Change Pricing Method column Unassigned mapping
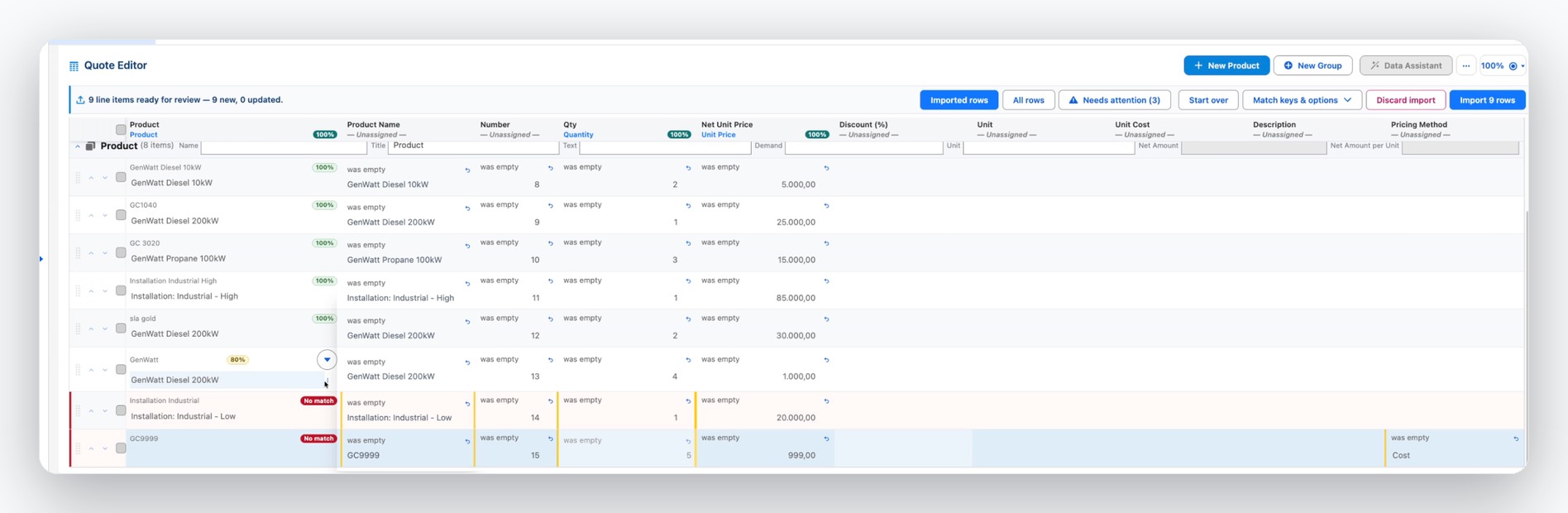Viewport: 1568px width, 513px height. point(1420,135)
